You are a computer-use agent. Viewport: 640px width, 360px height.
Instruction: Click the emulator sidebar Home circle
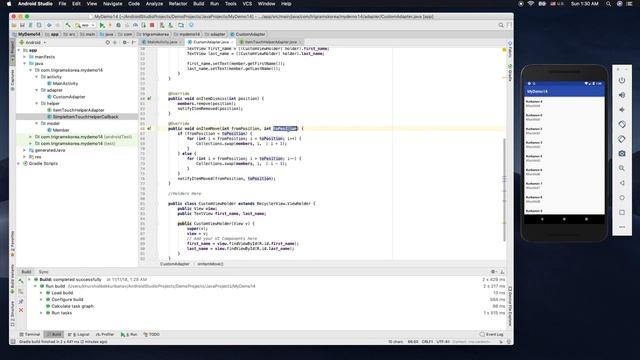click(622, 198)
